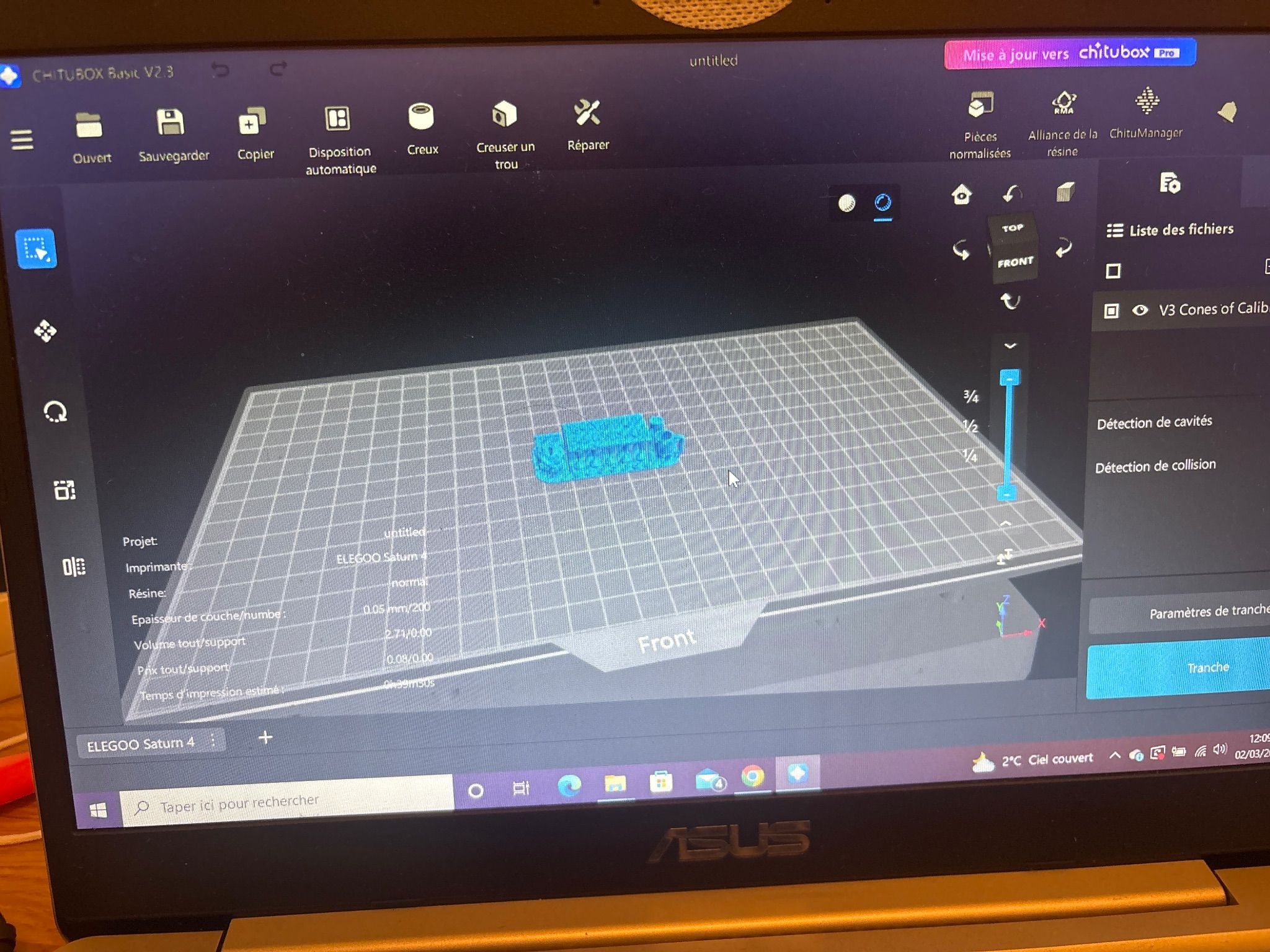Activate the selection tool in left sidebar
The image size is (1270, 952).
(x=36, y=249)
